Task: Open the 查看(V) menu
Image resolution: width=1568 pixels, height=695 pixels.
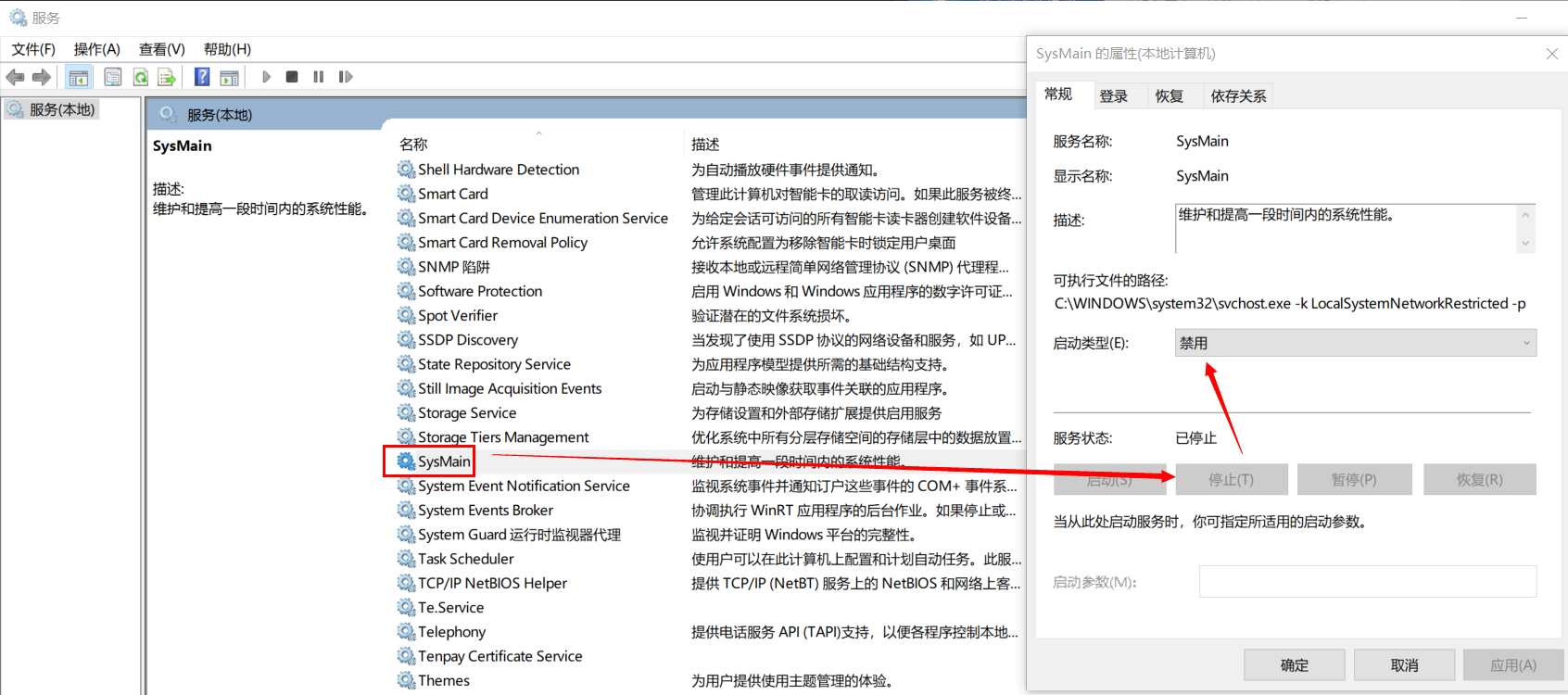Action: coord(162,49)
